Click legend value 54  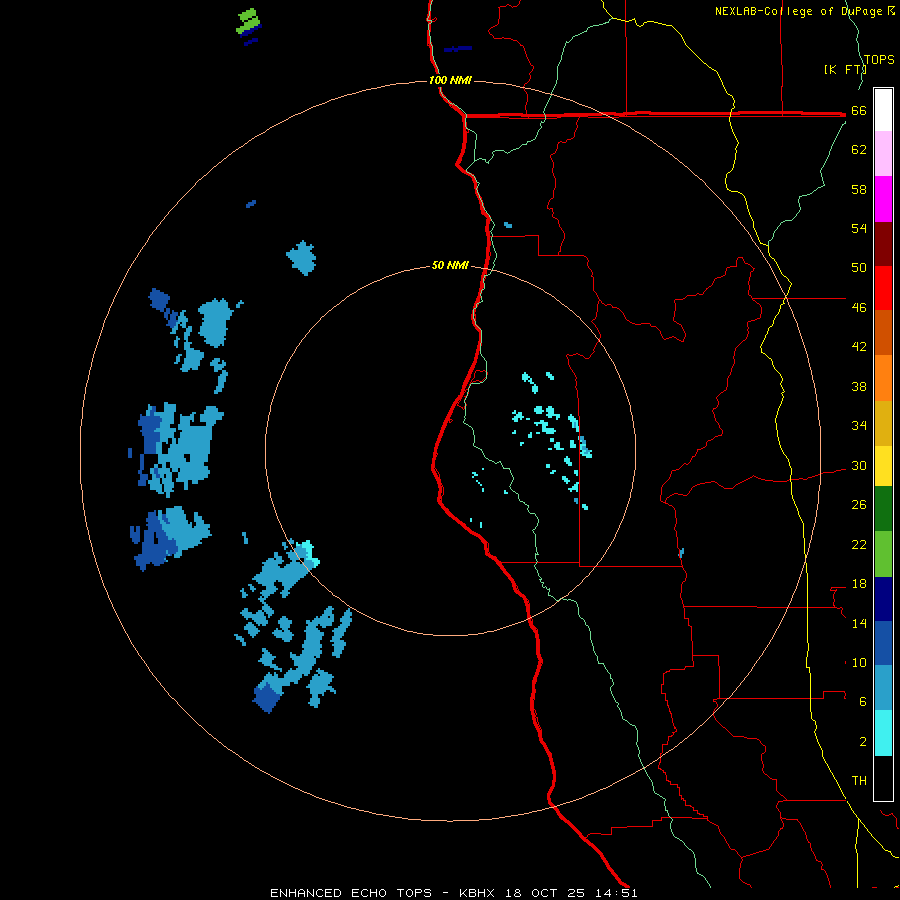tap(859, 228)
